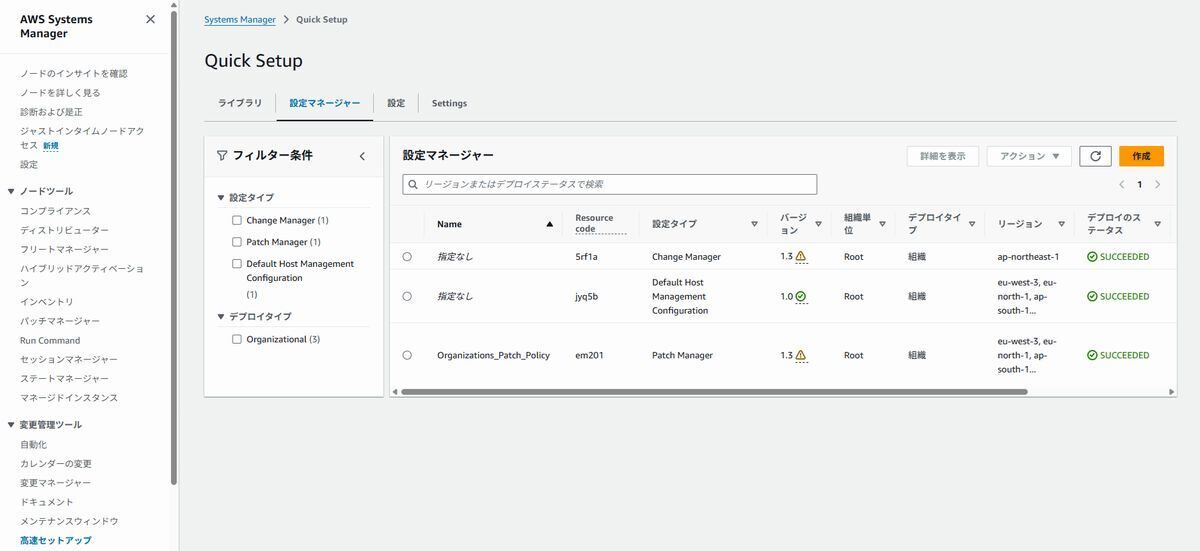The image size is (1200, 551).
Task: Click the green check version icon for jyq5b
Action: 801,296
